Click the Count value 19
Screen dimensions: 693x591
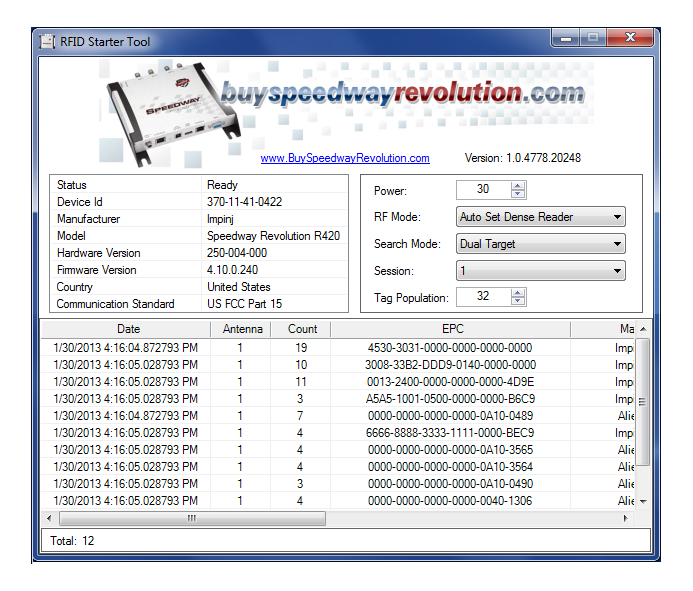click(x=301, y=348)
